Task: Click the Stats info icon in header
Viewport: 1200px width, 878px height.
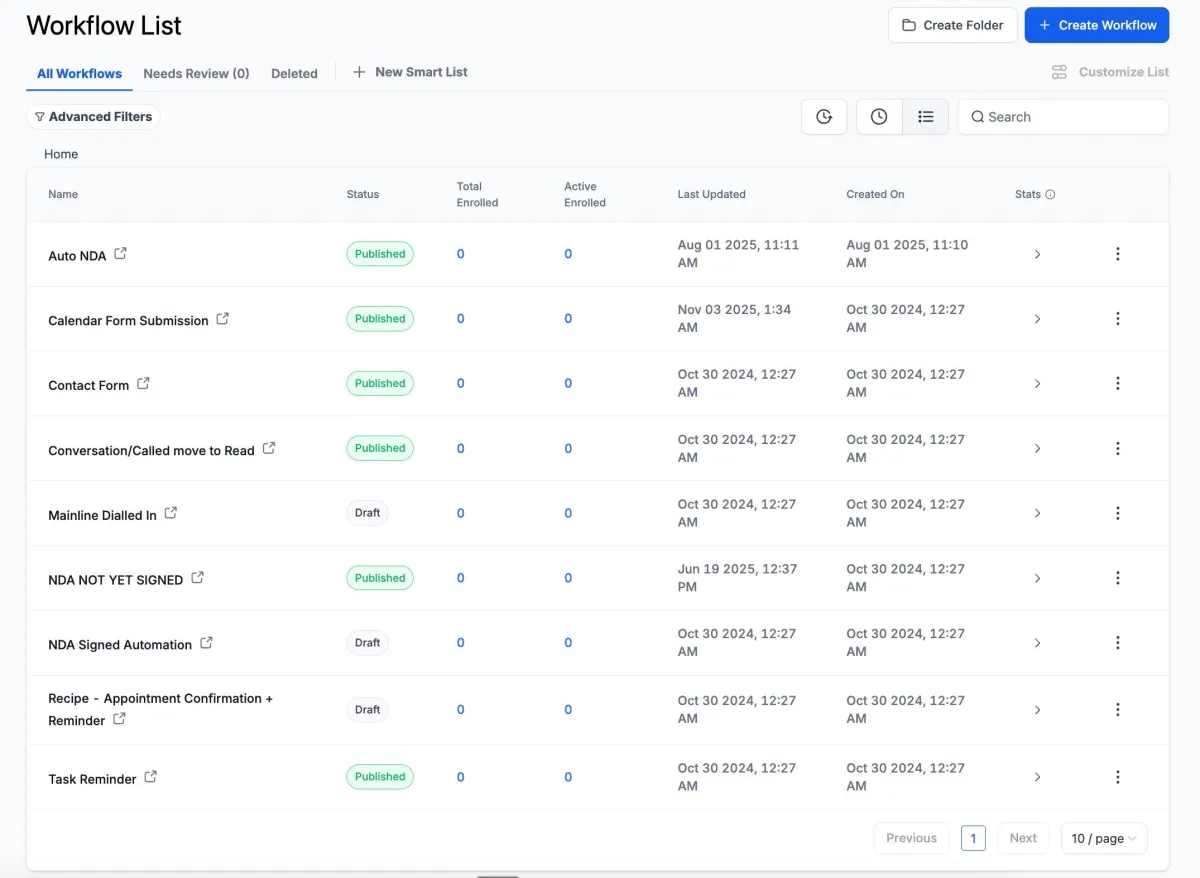Action: pyautogui.click(x=1050, y=195)
